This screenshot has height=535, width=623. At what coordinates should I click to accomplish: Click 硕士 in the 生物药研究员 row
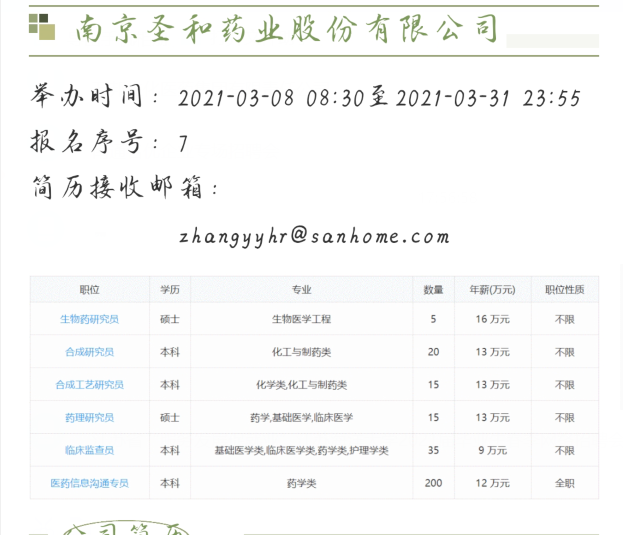click(x=170, y=319)
